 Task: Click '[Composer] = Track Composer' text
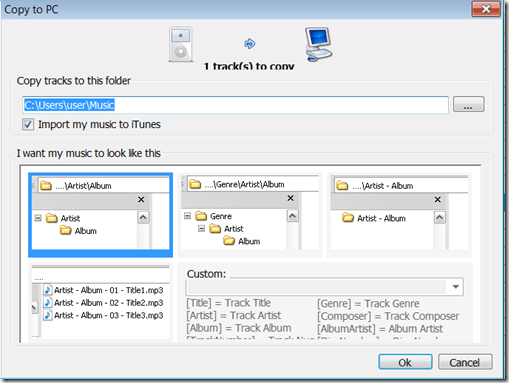pyautogui.click(x=388, y=316)
